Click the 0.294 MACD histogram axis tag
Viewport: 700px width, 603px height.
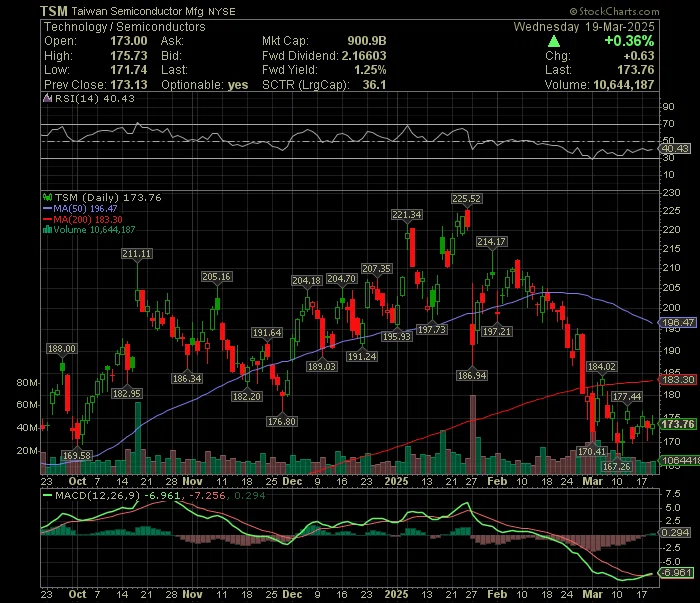(x=675, y=532)
